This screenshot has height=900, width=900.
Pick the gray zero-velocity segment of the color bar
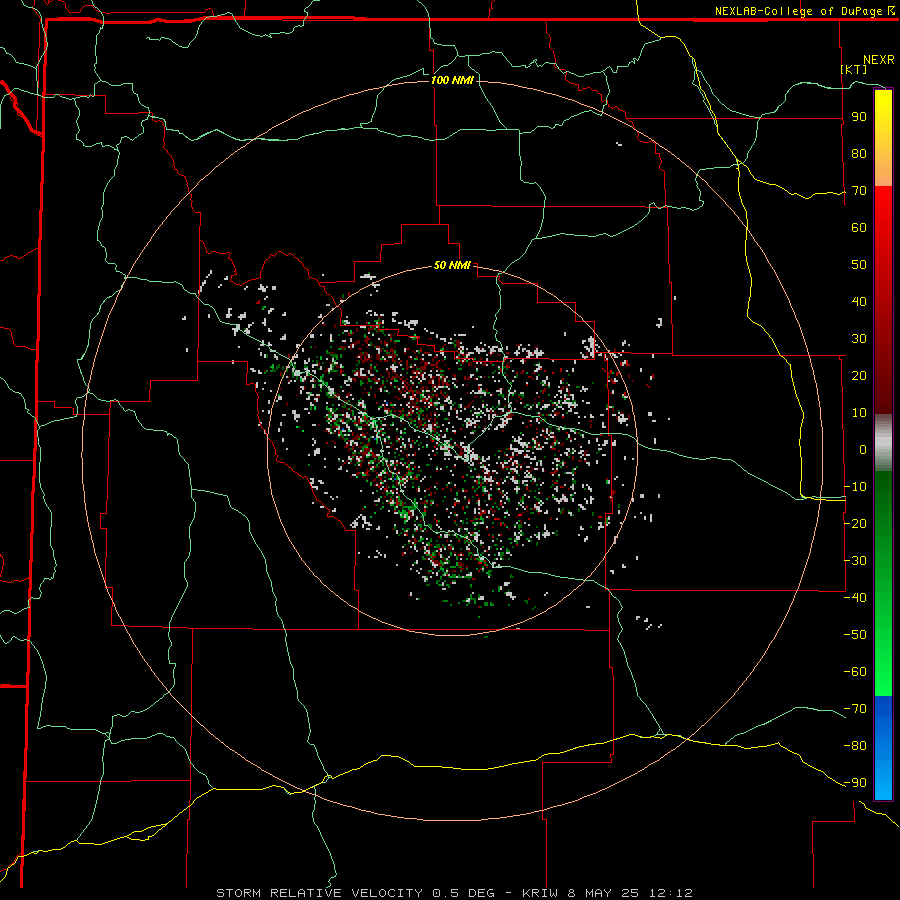(x=883, y=443)
